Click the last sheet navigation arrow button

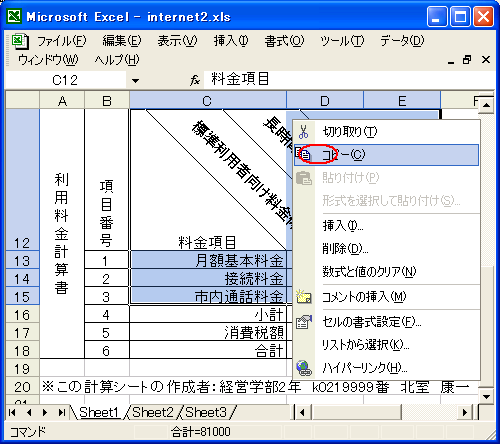tap(61, 413)
